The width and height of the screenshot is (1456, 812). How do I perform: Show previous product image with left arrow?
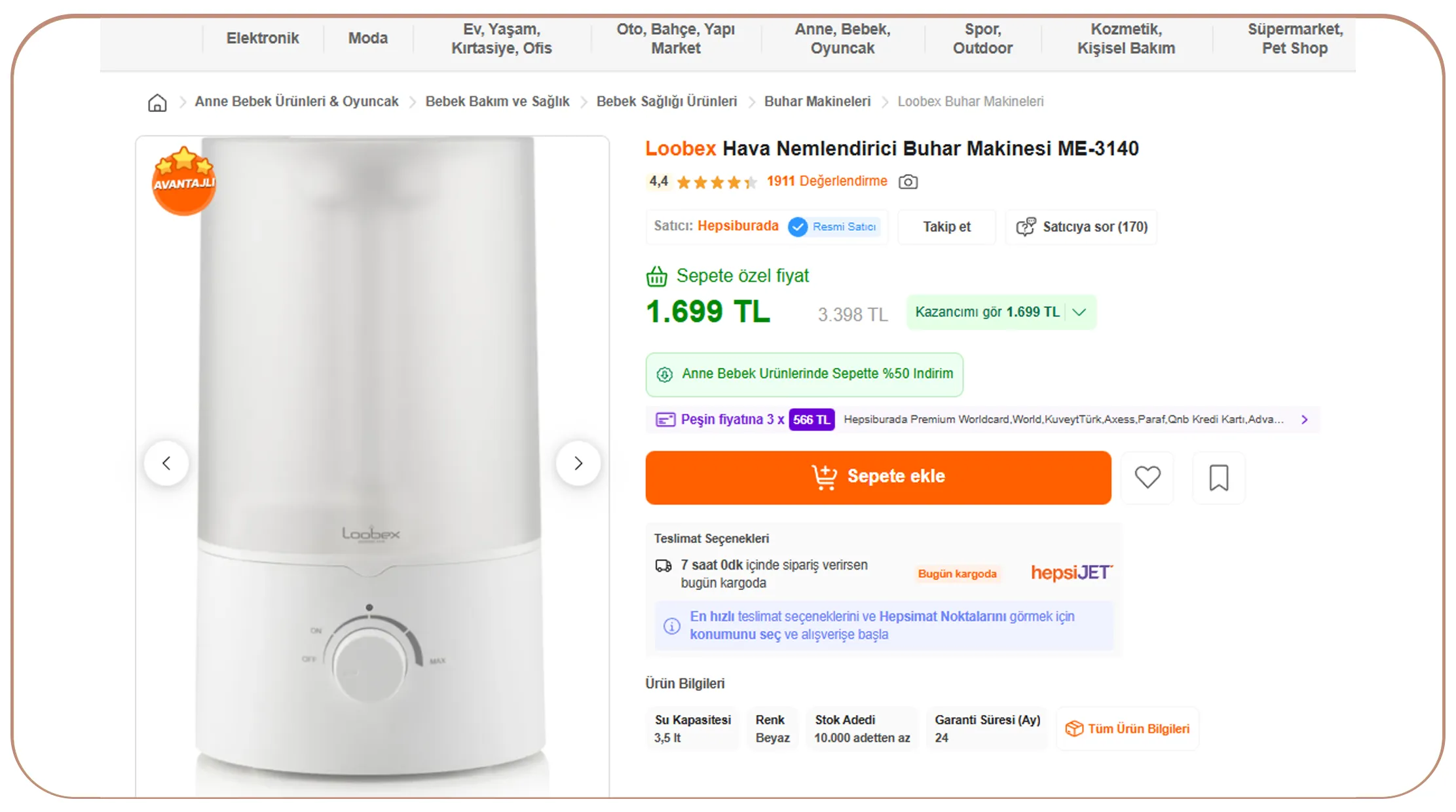[x=167, y=464]
